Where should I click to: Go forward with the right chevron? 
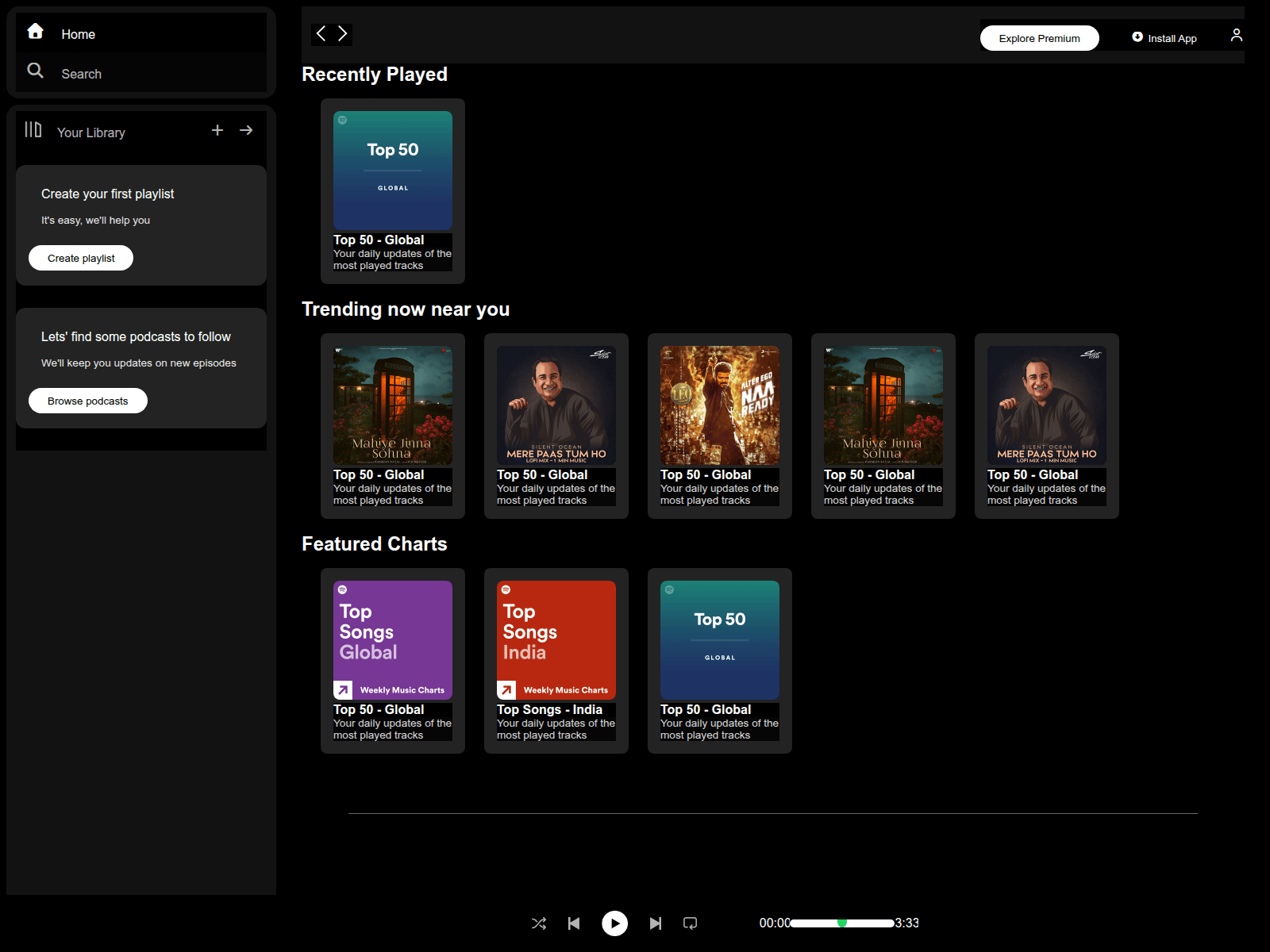coord(342,33)
